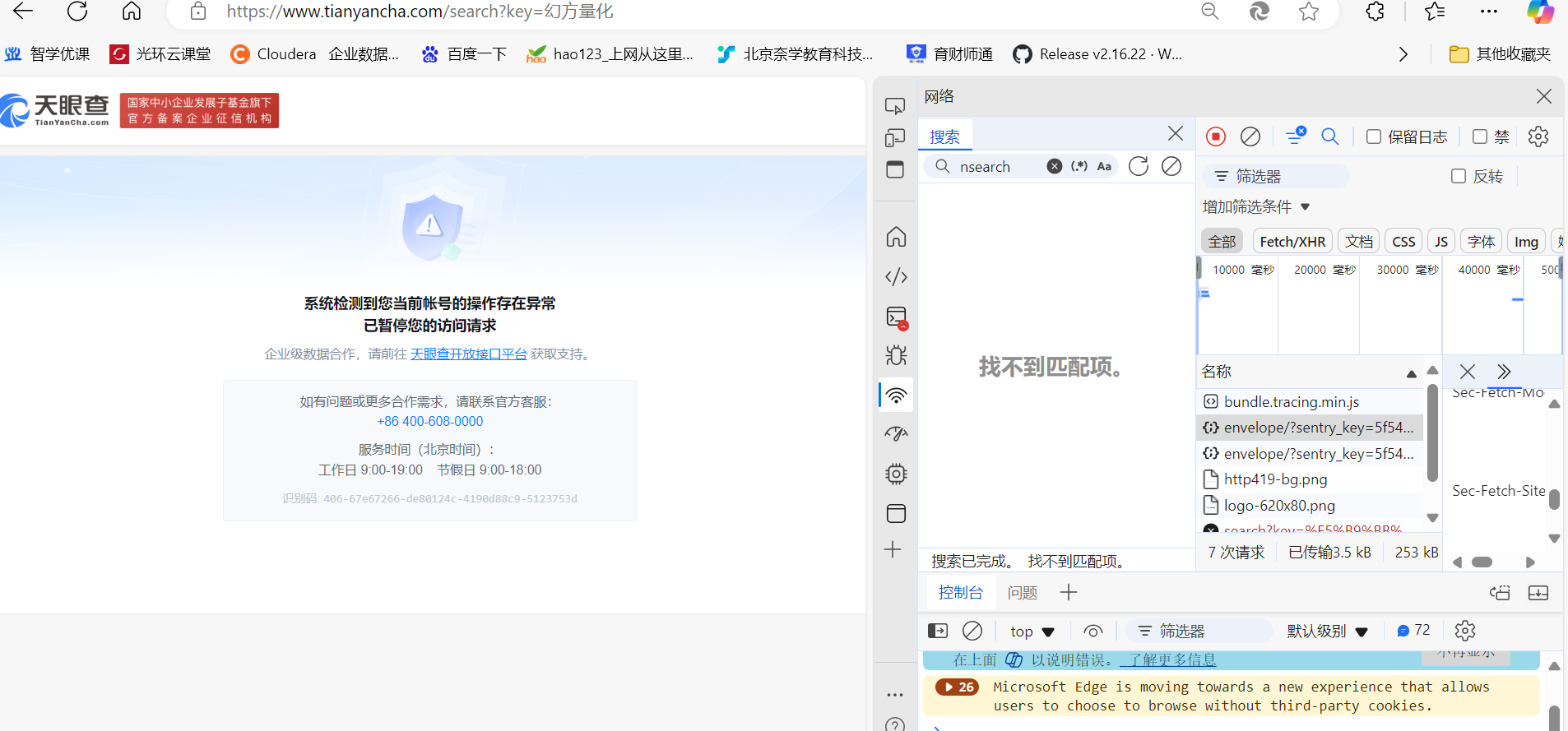Open the top context dropdown
This screenshot has width=1568, height=731.
(x=1032, y=632)
